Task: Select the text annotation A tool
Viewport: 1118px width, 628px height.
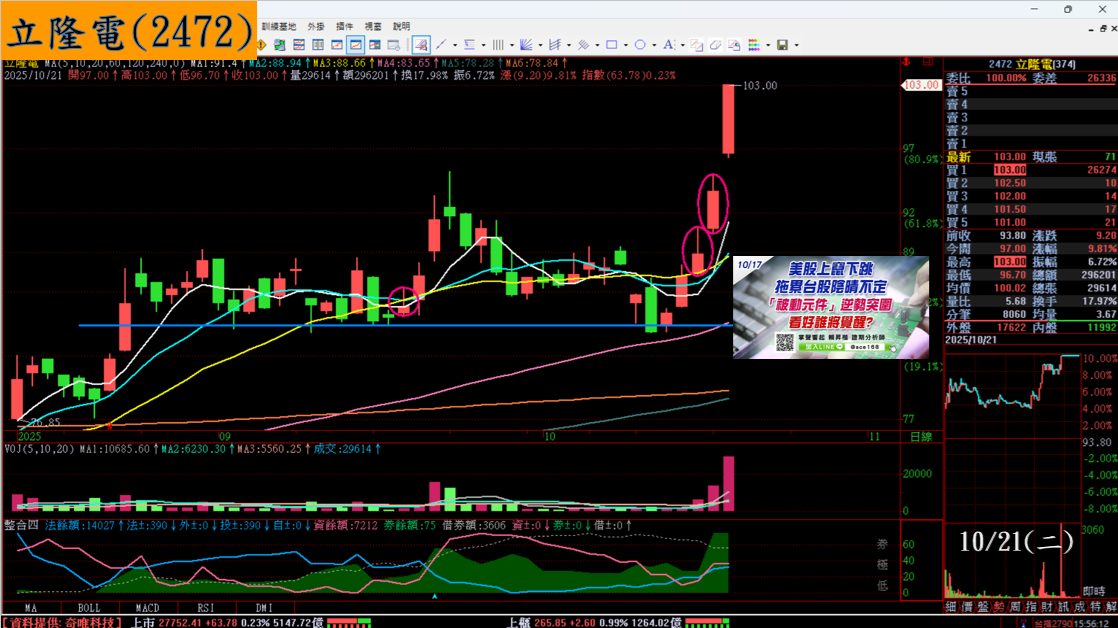Action: point(669,45)
